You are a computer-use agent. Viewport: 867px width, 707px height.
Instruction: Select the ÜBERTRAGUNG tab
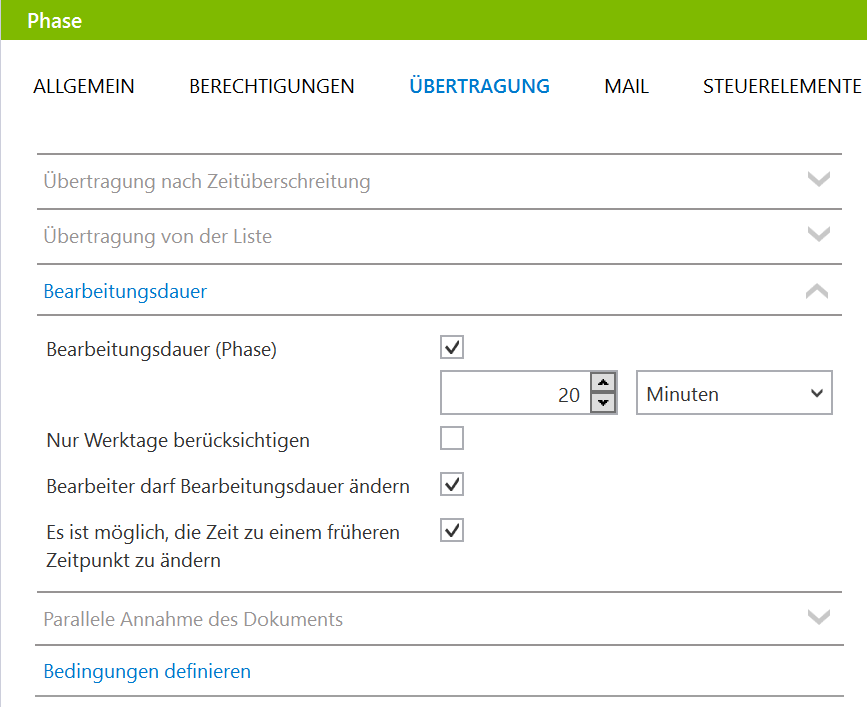tap(479, 86)
